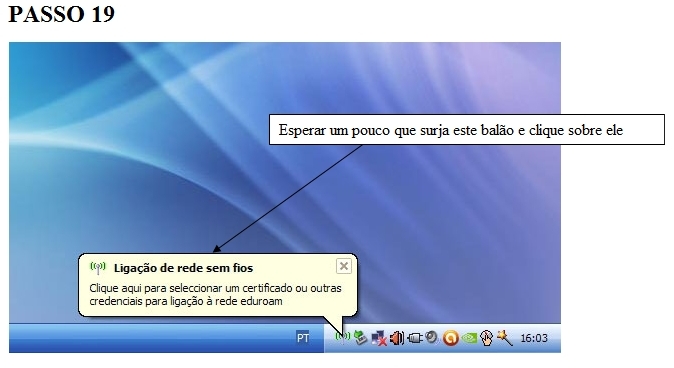Viewport: 674px width, 368px height.
Task: Click the touchpad hand pointer tray icon
Action: pos(487,338)
